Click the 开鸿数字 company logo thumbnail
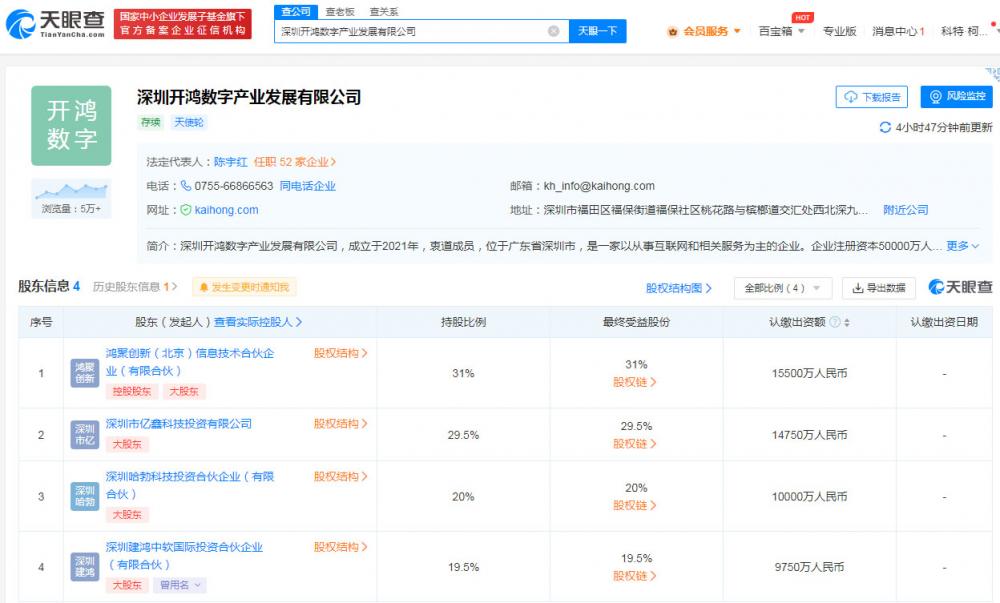The image size is (1000, 603). coord(71,126)
